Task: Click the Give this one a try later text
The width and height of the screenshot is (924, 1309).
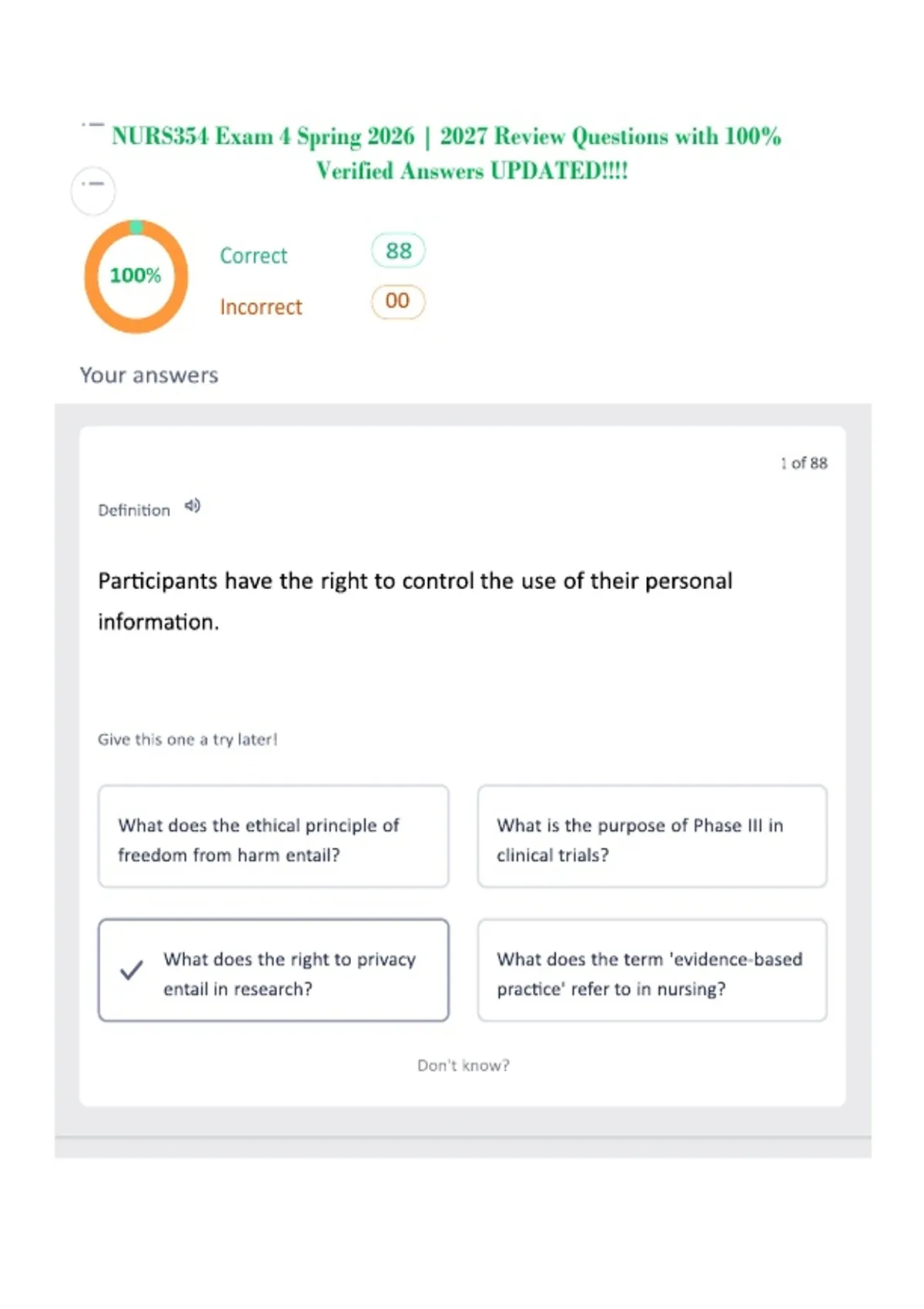Action: click(x=187, y=740)
